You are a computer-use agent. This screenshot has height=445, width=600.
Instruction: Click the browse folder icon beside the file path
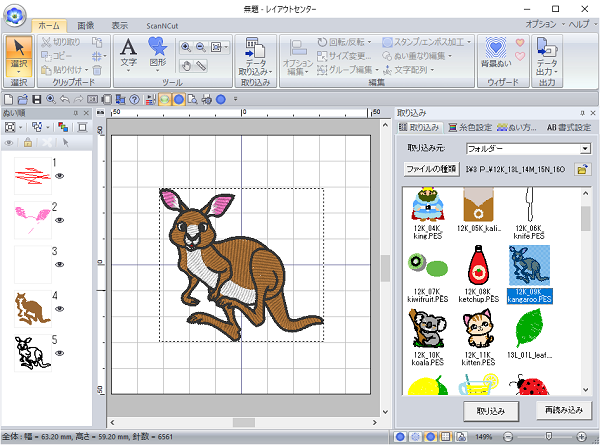tap(583, 170)
